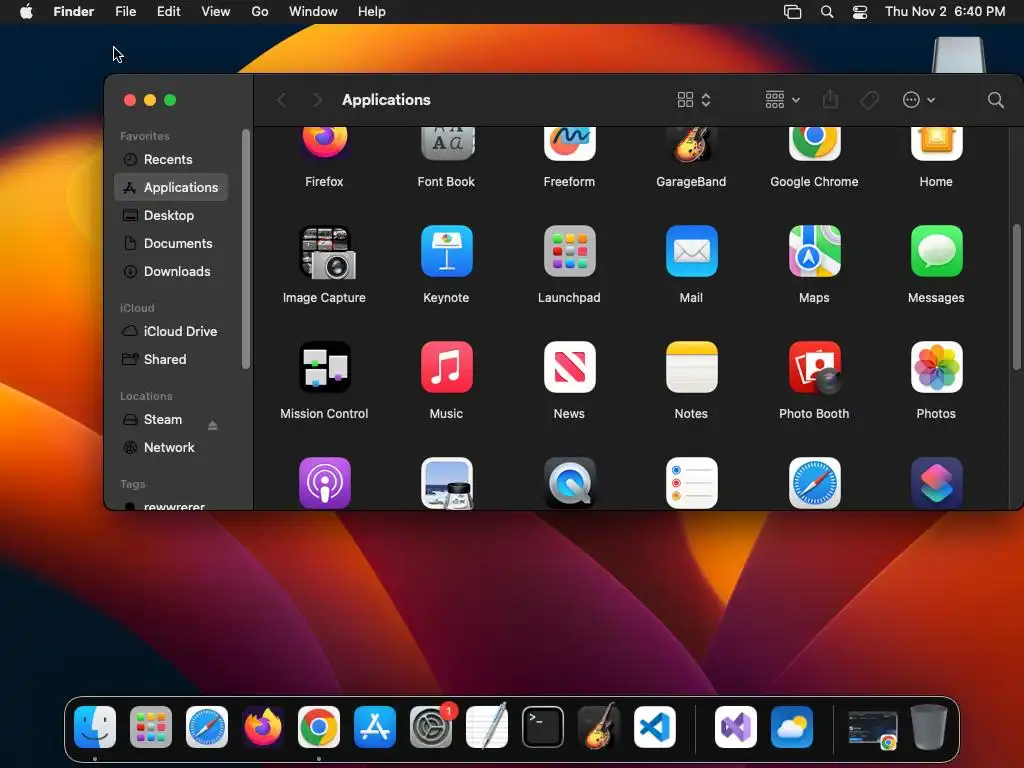Select the Reminders app icon
This screenshot has height=768, width=1024.
point(691,483)
